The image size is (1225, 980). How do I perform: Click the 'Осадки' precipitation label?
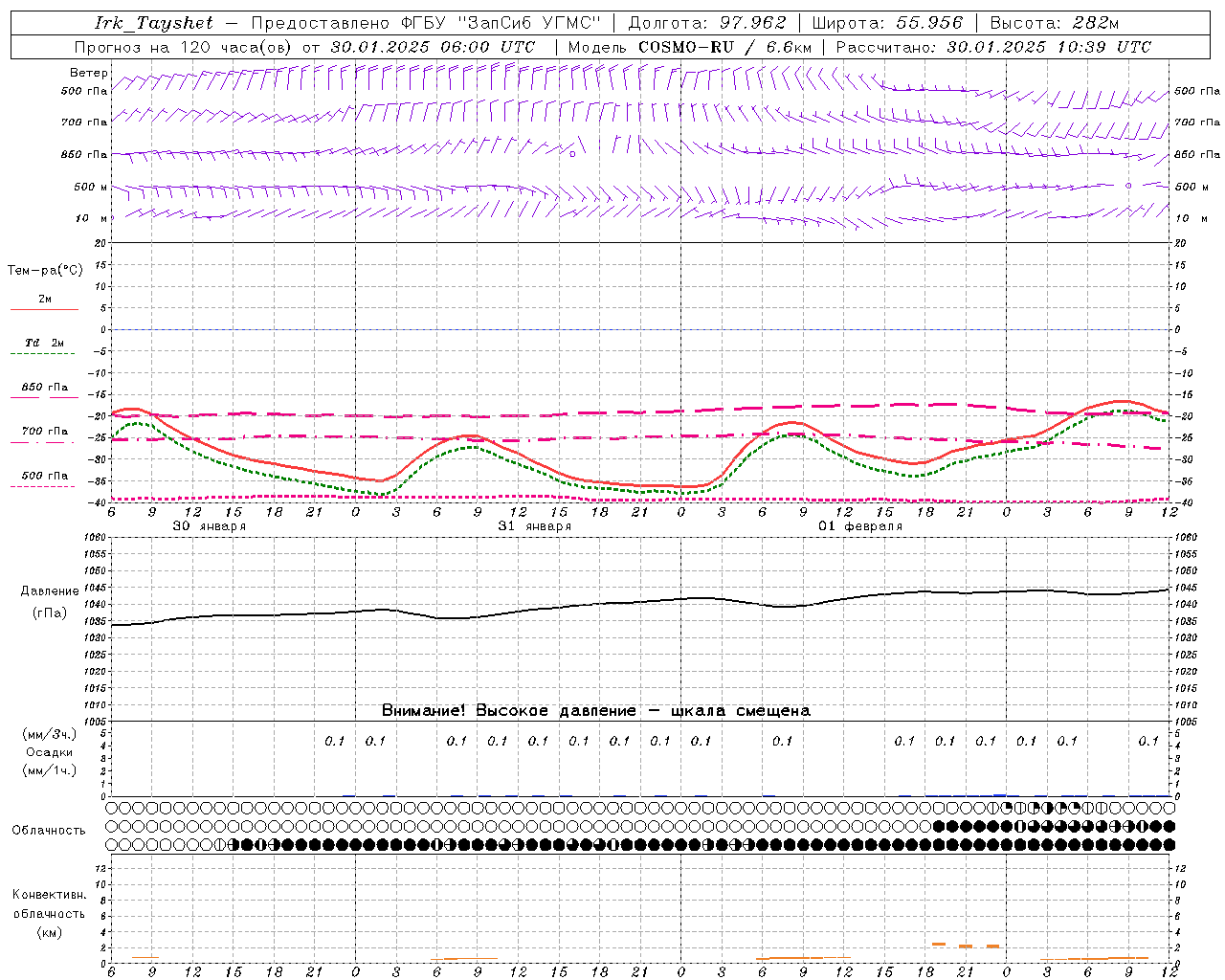[x=50, y=752]
